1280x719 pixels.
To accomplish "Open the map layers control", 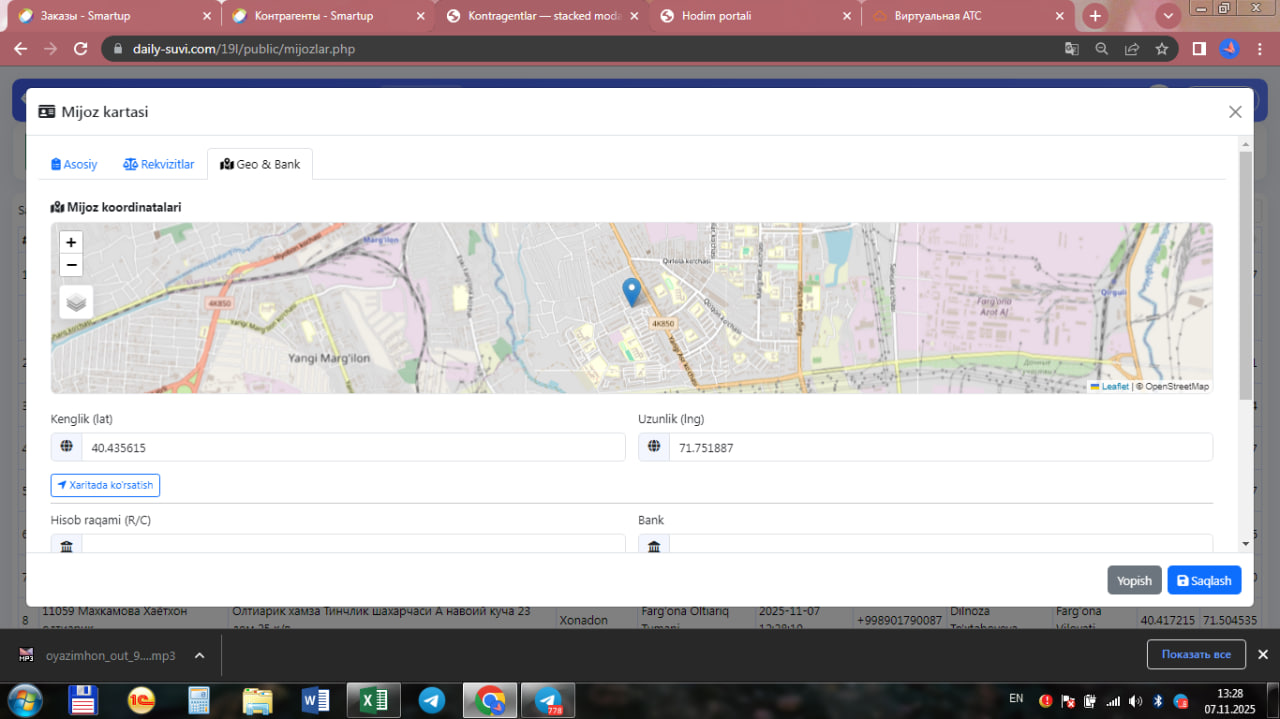I will click(76, 302).
